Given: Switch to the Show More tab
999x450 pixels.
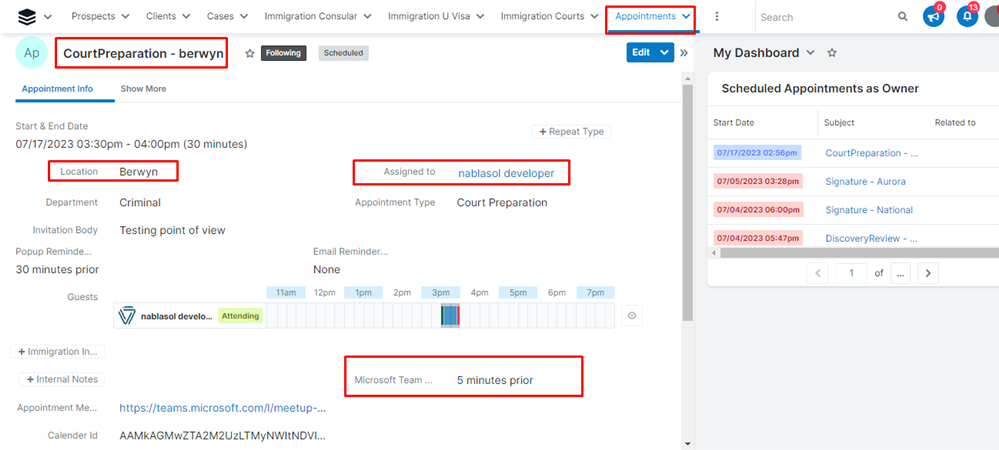Looking at the screenshot, I should (x=143, y=89).
